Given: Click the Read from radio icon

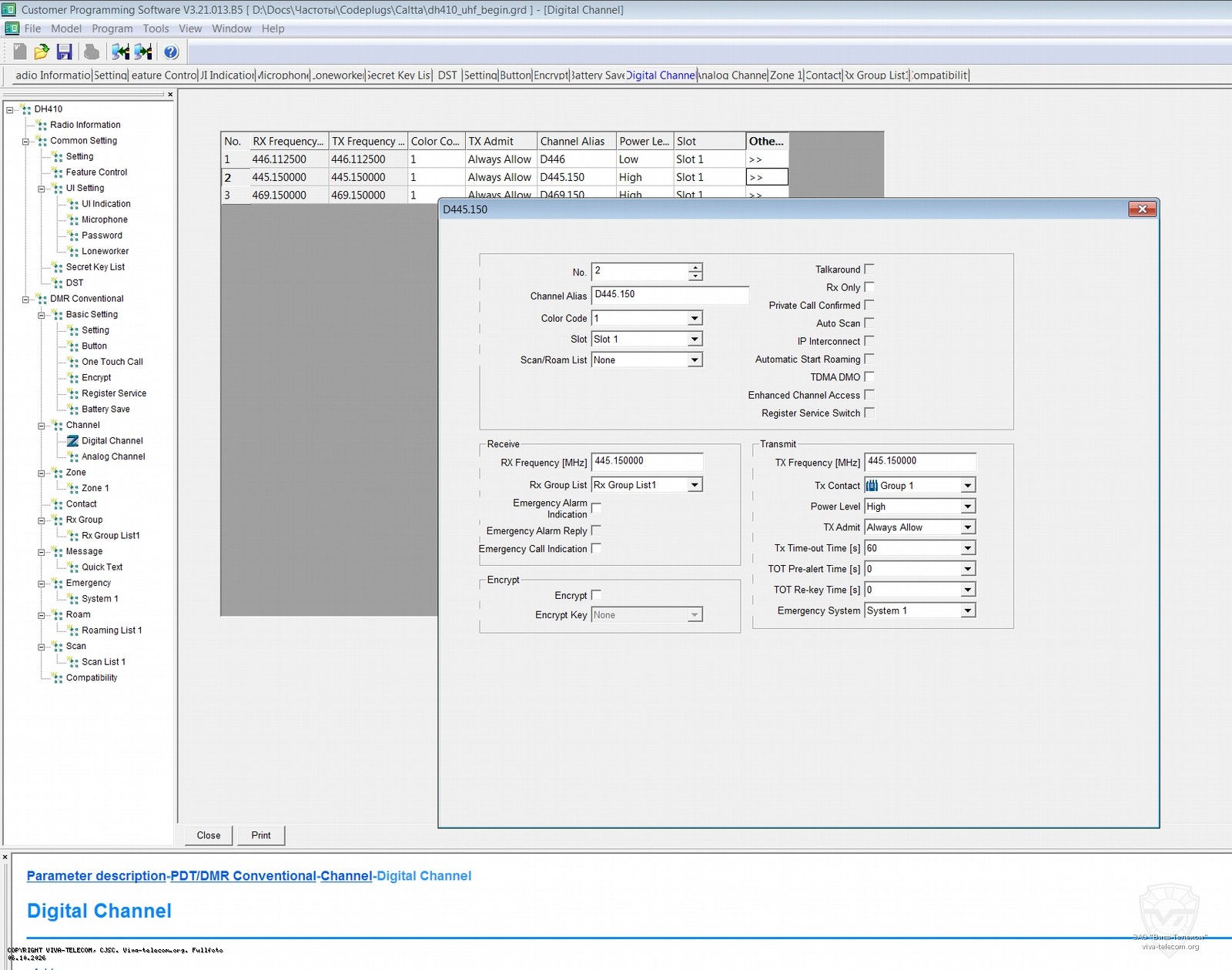Looking at the screenshot, I should (x=120, y=52).
